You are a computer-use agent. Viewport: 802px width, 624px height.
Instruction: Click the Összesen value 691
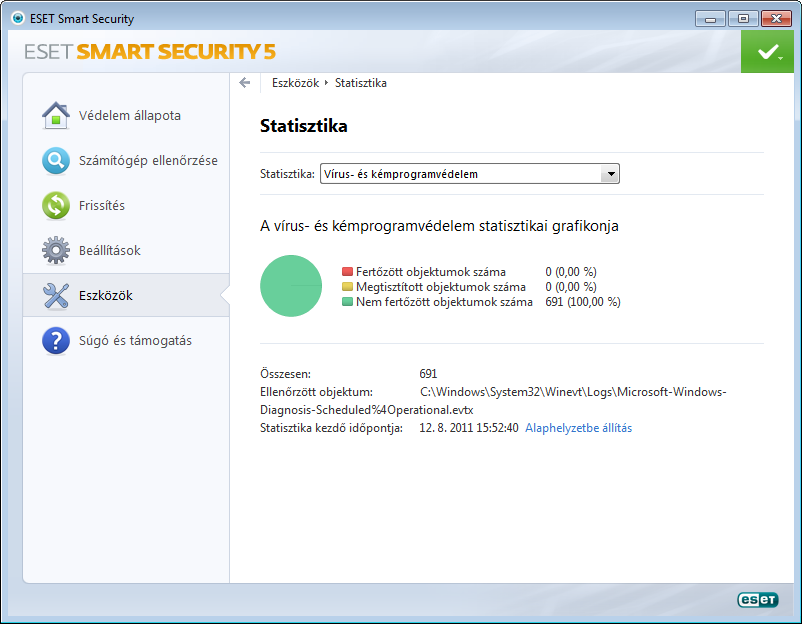tap(428, 374)
